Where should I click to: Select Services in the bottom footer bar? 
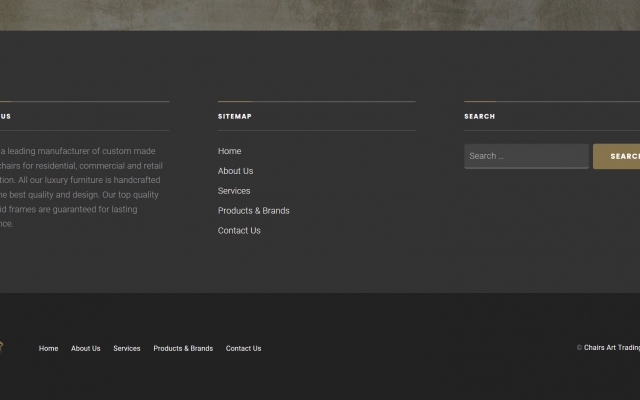[x=126, y=349]
